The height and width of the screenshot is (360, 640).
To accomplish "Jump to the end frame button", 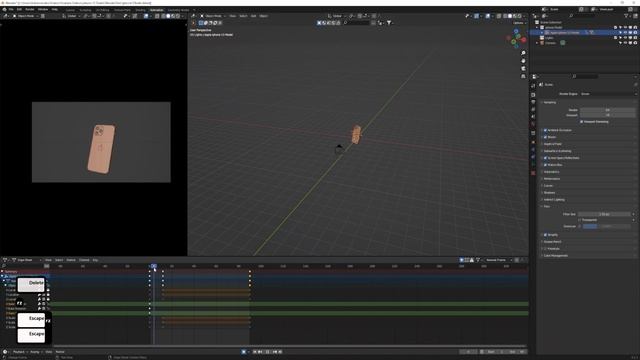I will click(x=280, y=352).
